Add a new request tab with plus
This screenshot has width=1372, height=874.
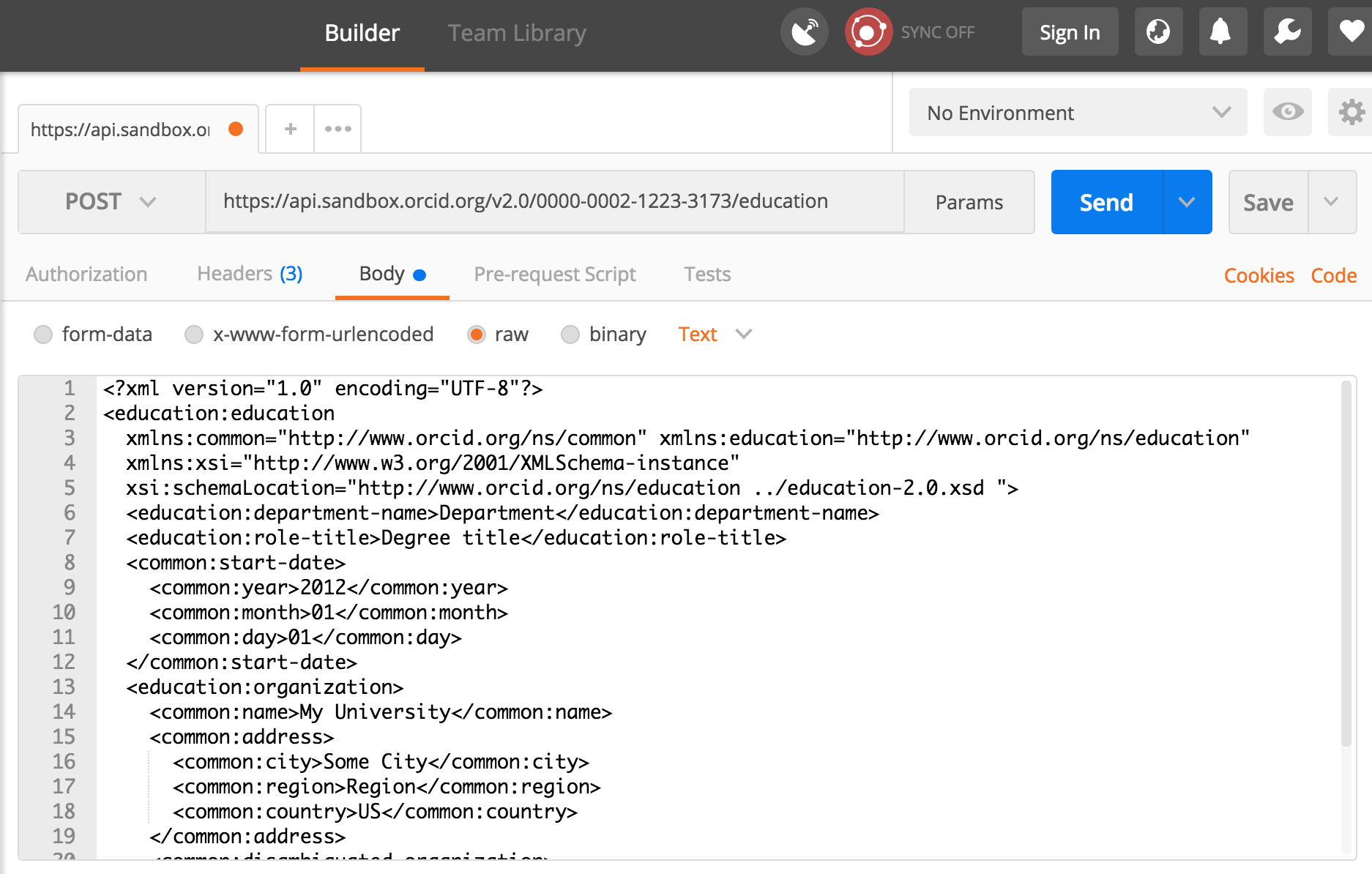(291, 129)
